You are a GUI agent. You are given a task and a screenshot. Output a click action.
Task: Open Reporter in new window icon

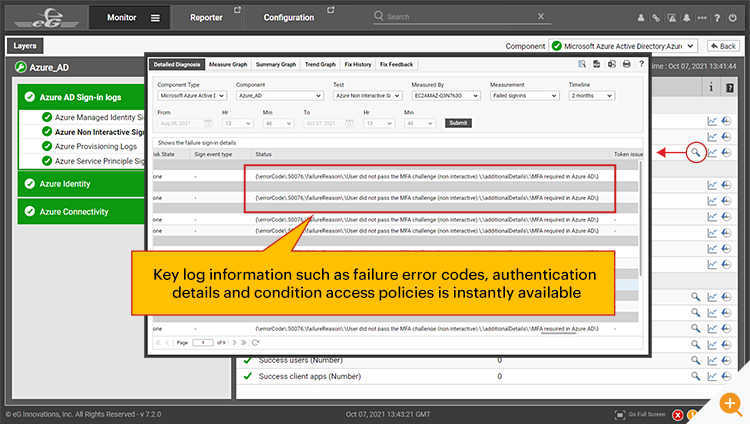(x=237, y=10)
